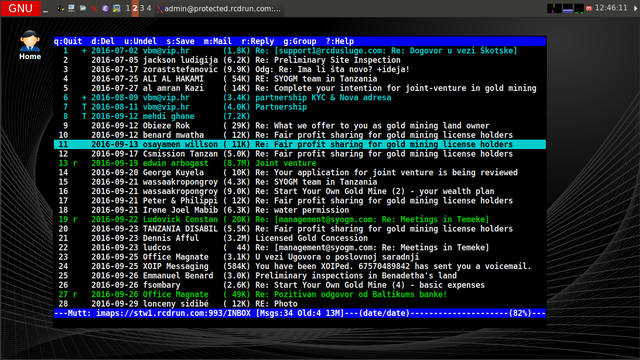This screenshot has width=640, height=360.
Task: Click g:Group in Mutt help bar
Action: click(x=300, y=41)
